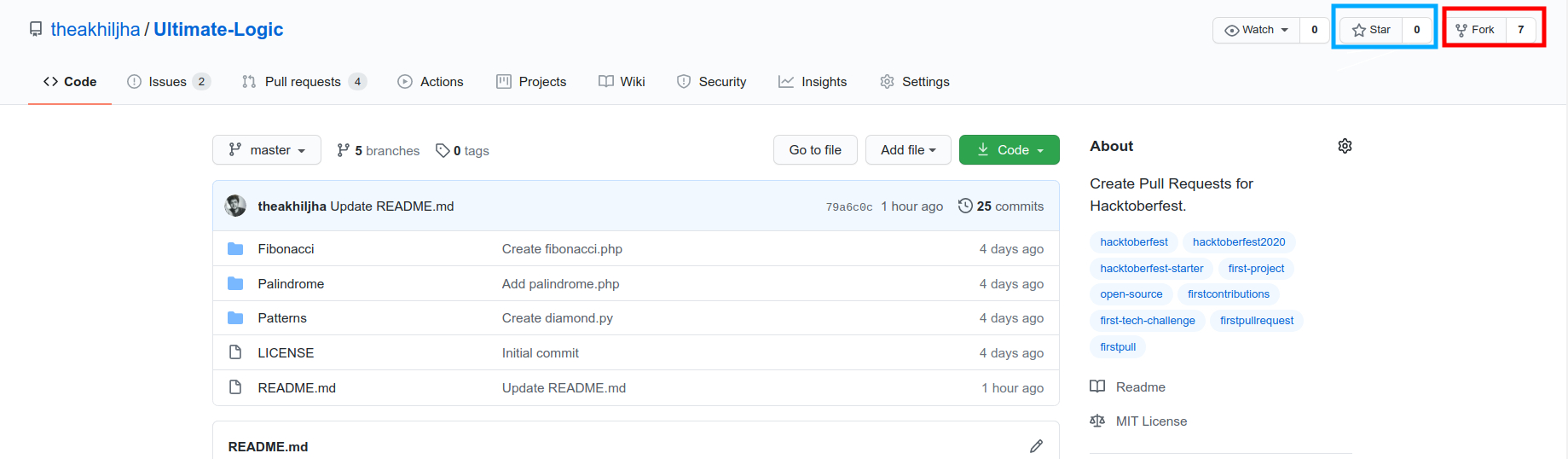The width and height of the screenshot is (1568, 459).
Task: Click the file icon beside README.md
Action: (235, 387)
